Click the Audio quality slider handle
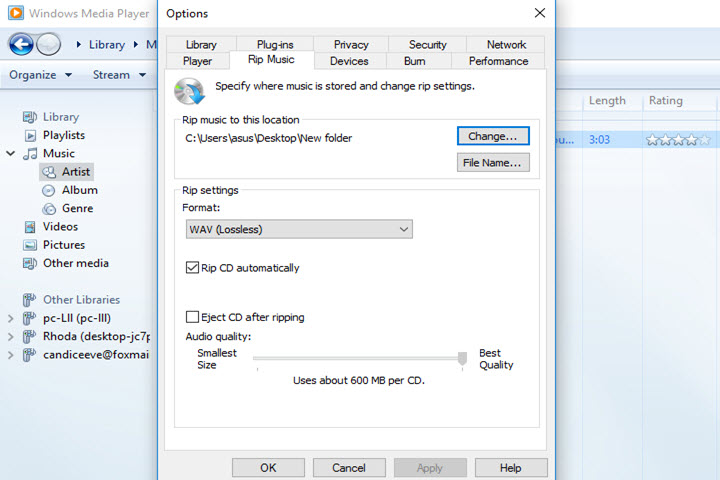The width and height of the screenshot is (720, 480). click(462, 358)
